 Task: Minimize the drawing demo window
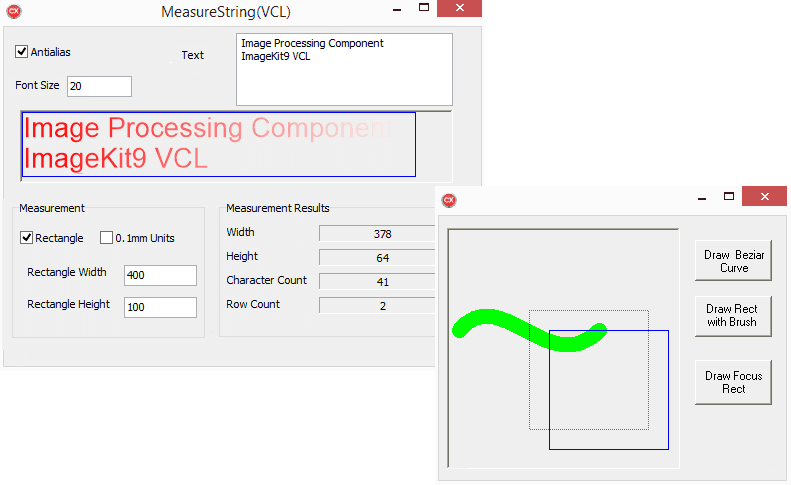pyautogui.click(x=702, y=197)
